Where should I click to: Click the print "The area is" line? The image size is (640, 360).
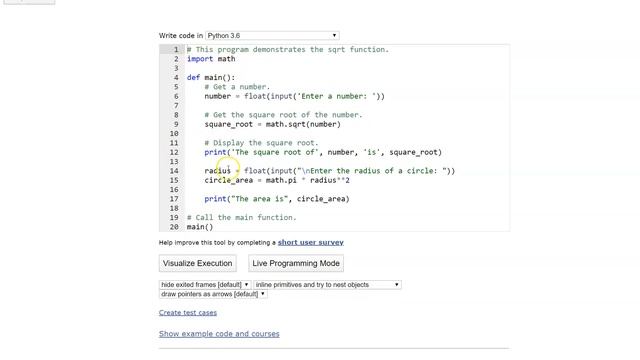[277, 199]
